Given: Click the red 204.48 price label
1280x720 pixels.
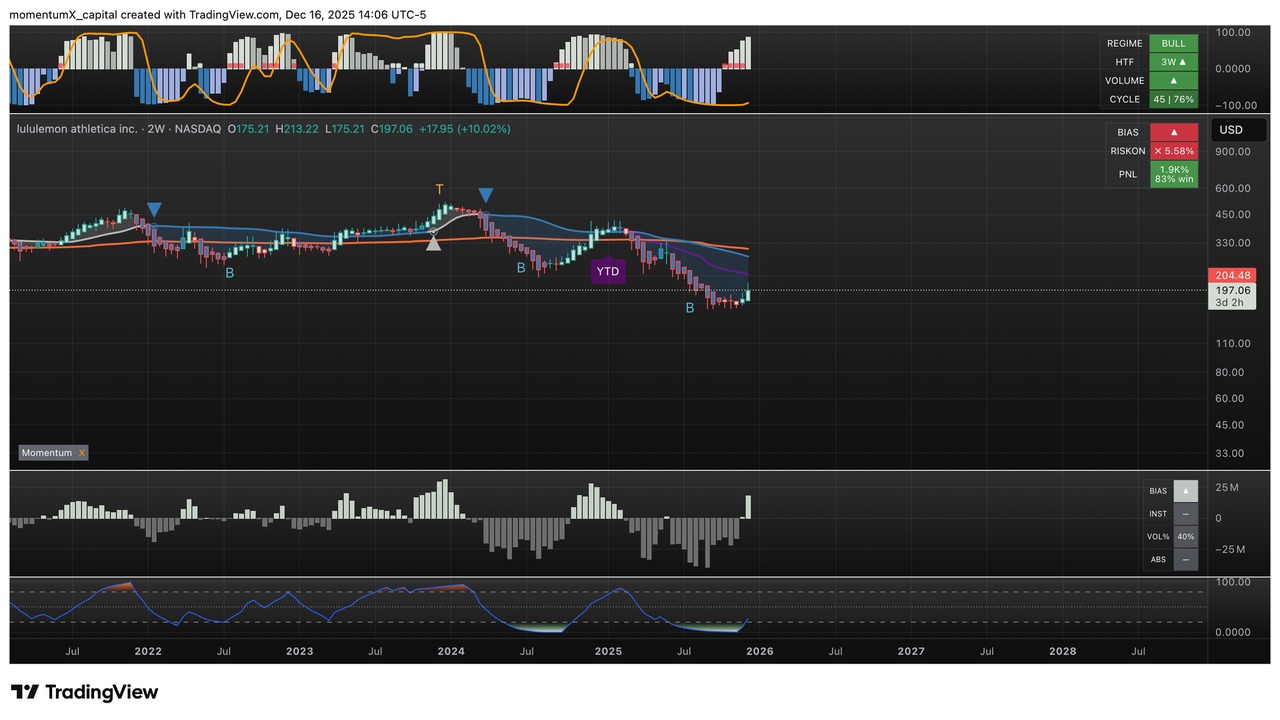Looking at the screenshot, I should coord(1230,275).
